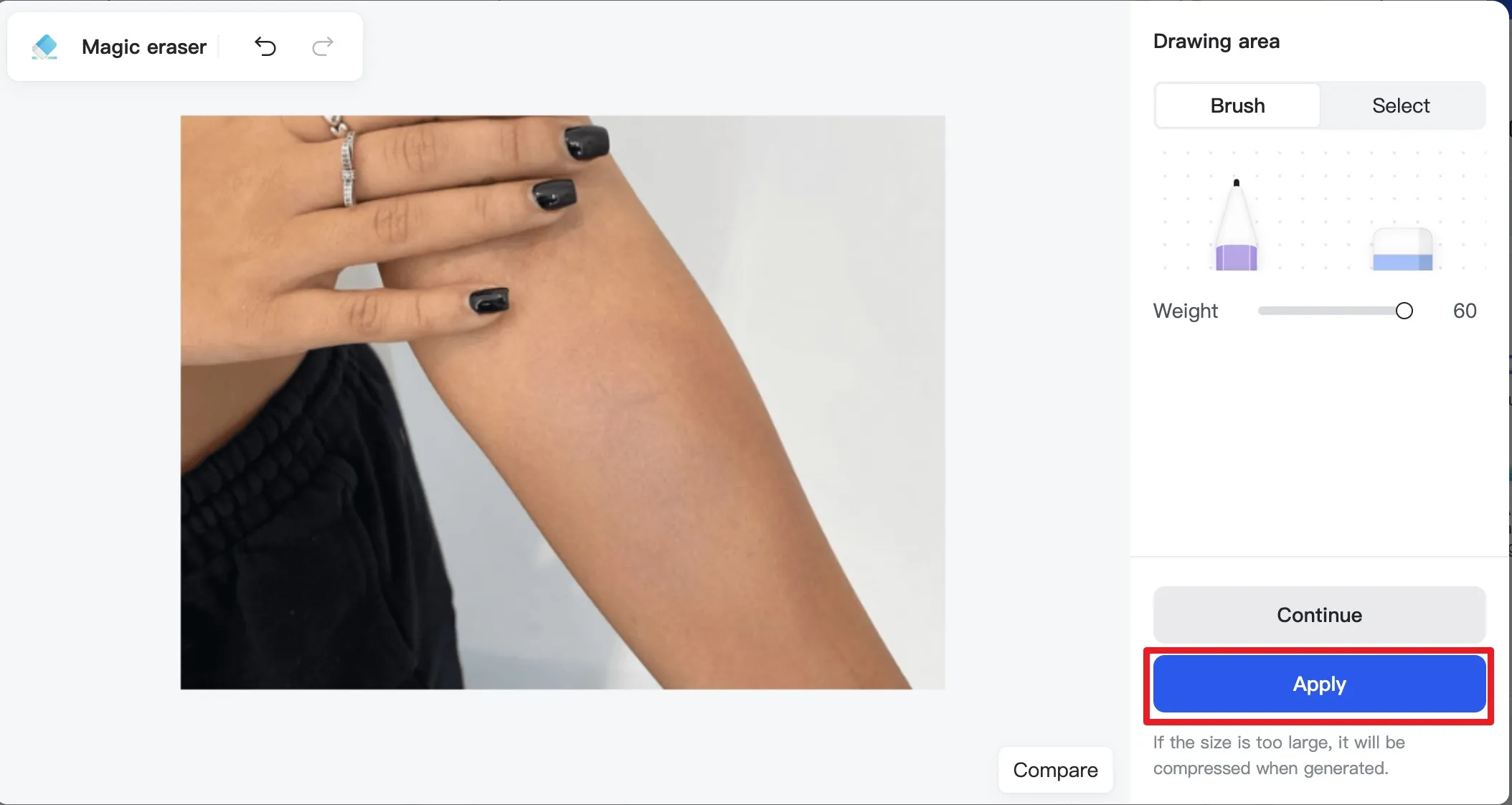Click the Compare button icon

pyautogui.click(x=1054, y=769)
